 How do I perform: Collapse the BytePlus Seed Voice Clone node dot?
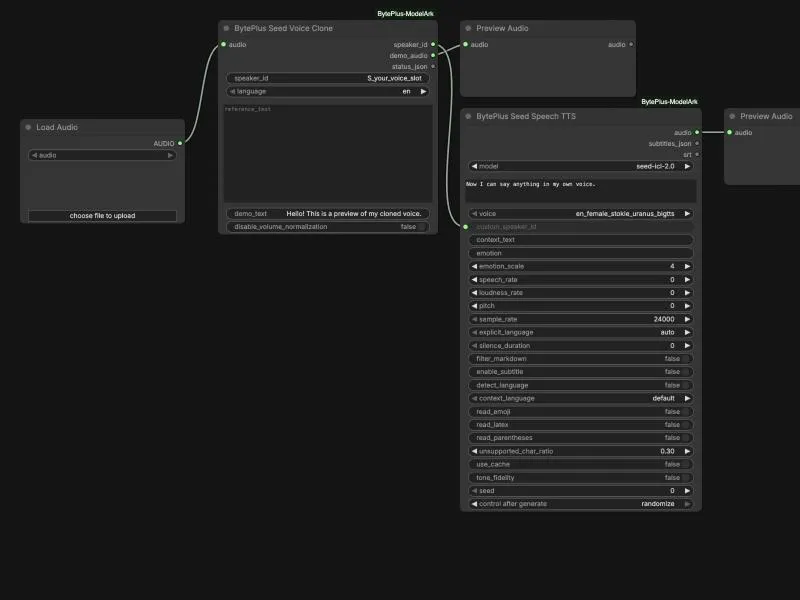226,29
